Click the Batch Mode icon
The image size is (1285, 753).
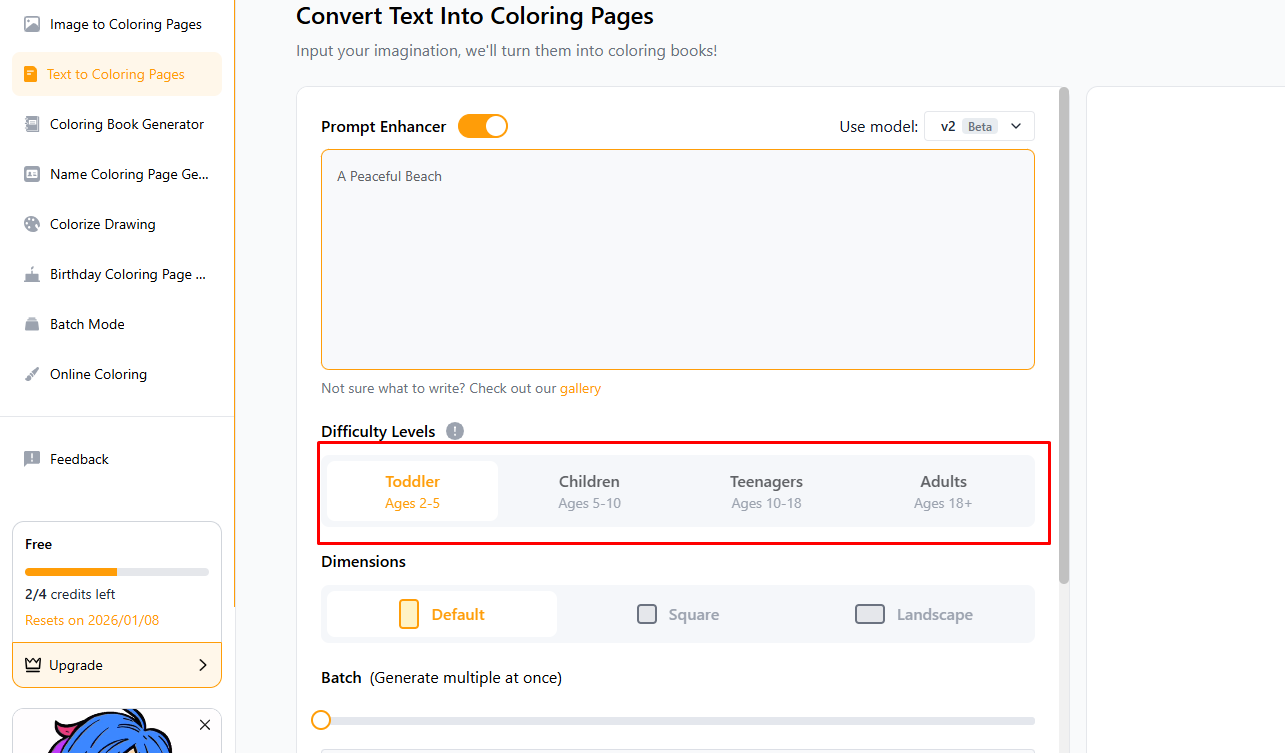pos(32,324)
